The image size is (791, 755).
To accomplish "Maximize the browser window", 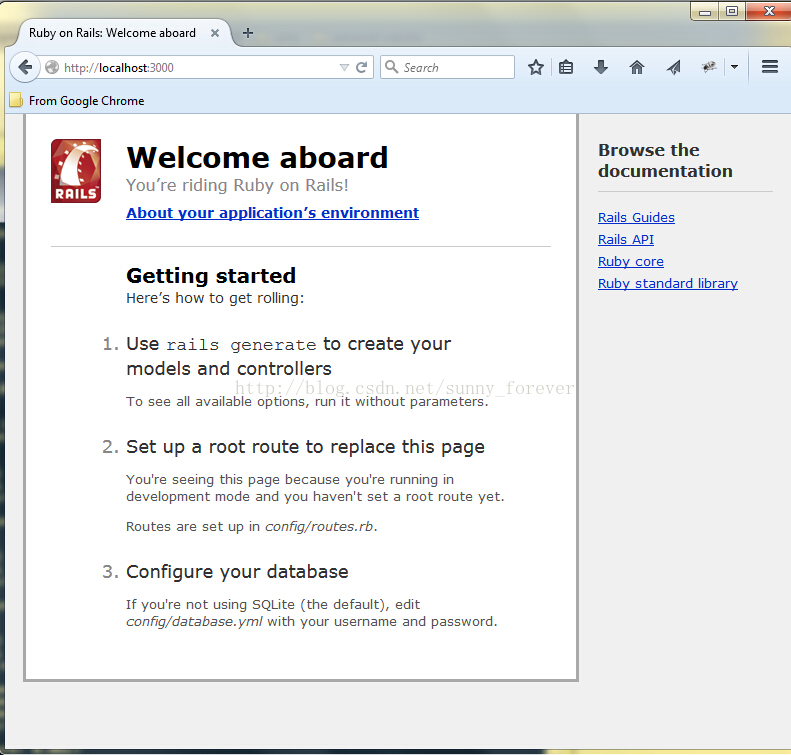I will pos(732,11).
